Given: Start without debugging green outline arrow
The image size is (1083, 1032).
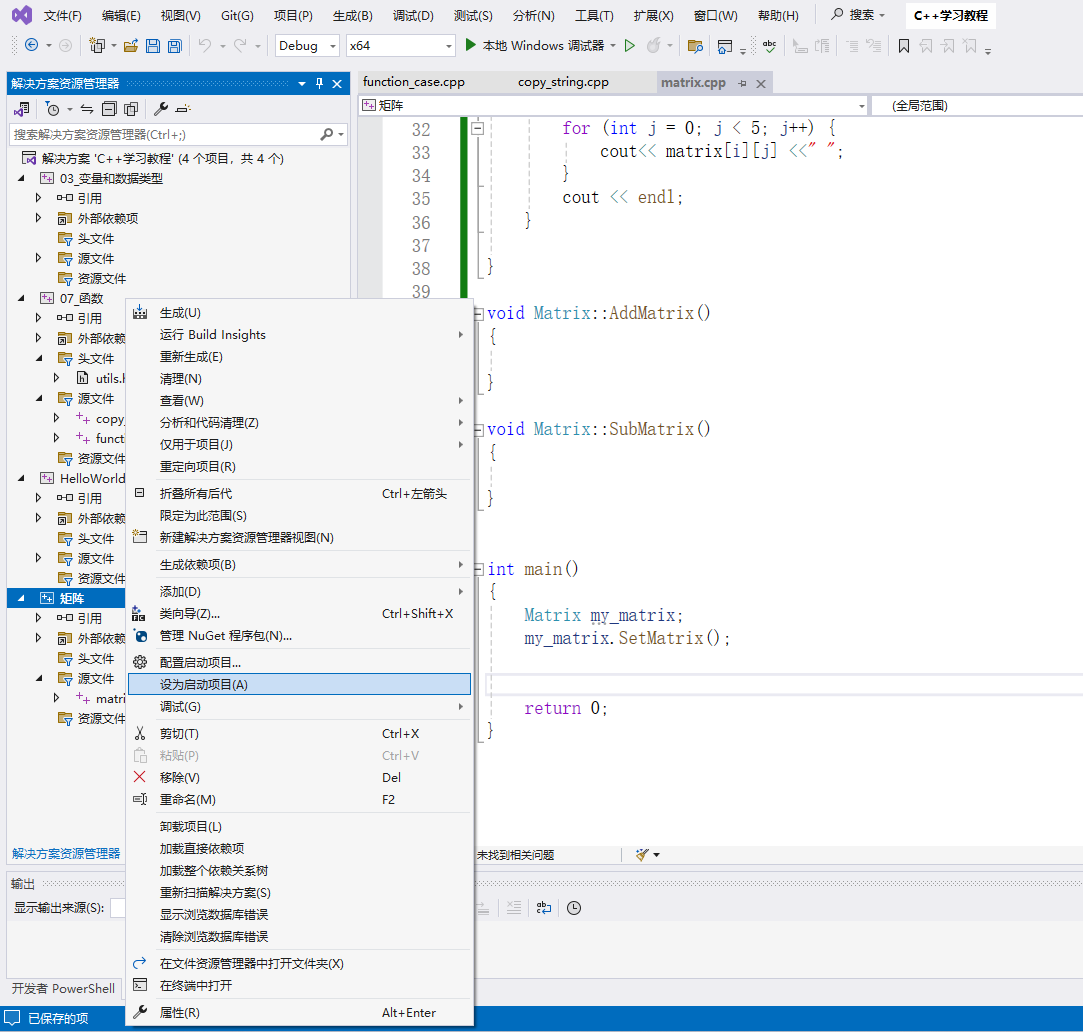Looking at the screenshot, I should [629, 46].
